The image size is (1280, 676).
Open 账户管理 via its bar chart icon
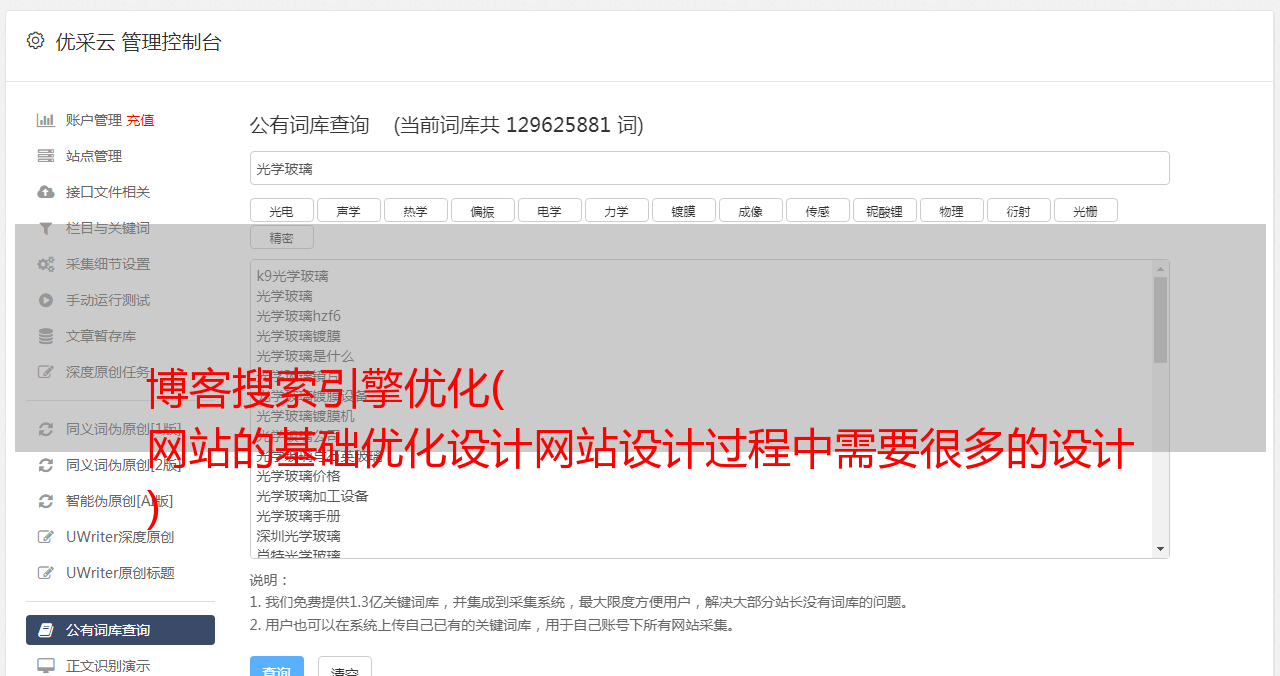click(46, 120)
